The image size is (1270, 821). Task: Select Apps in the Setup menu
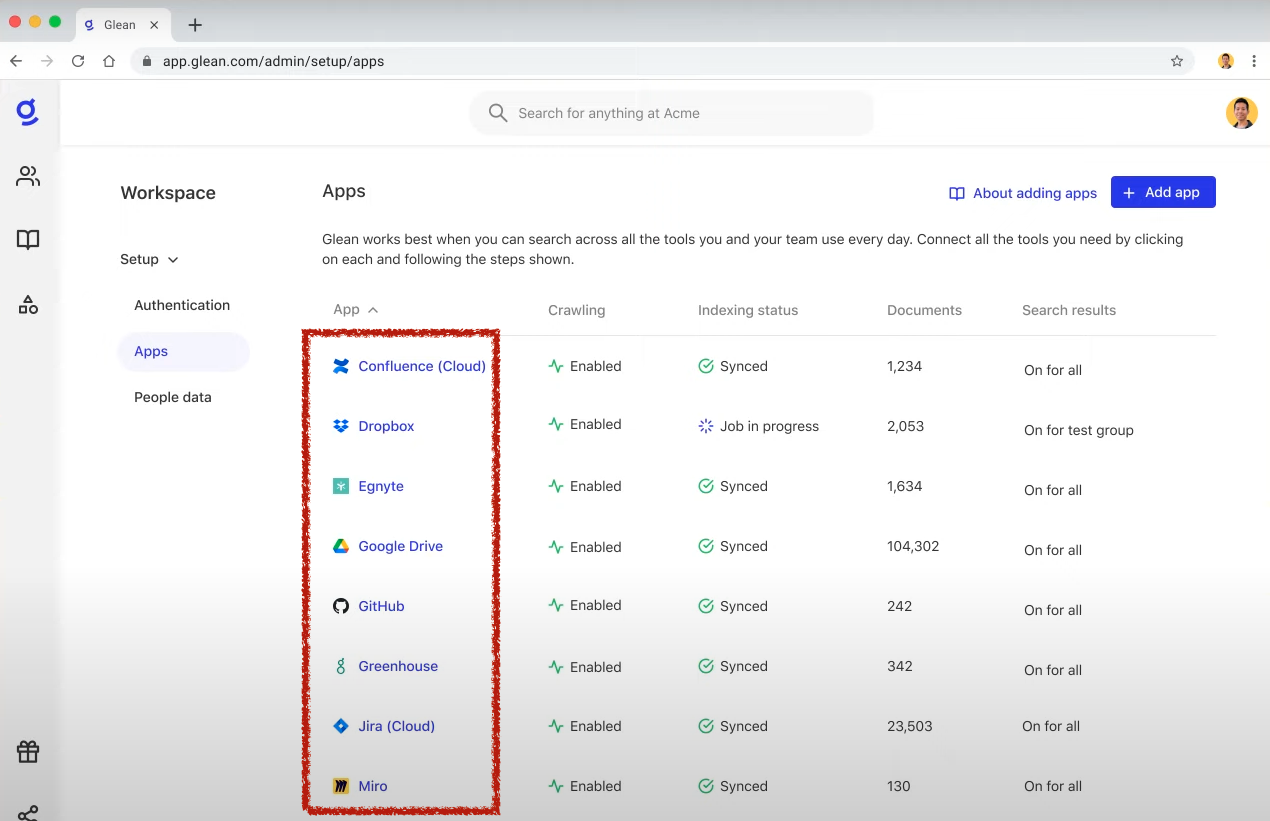(x=184, y=351)
